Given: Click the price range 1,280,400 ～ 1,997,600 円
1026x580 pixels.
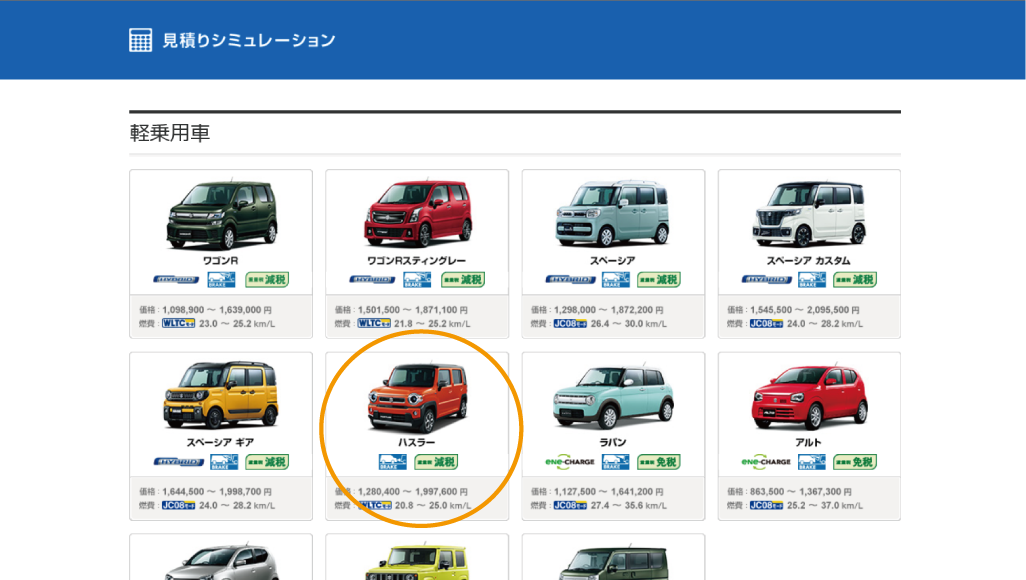Looking at the screenshot, I should [413, 492].
